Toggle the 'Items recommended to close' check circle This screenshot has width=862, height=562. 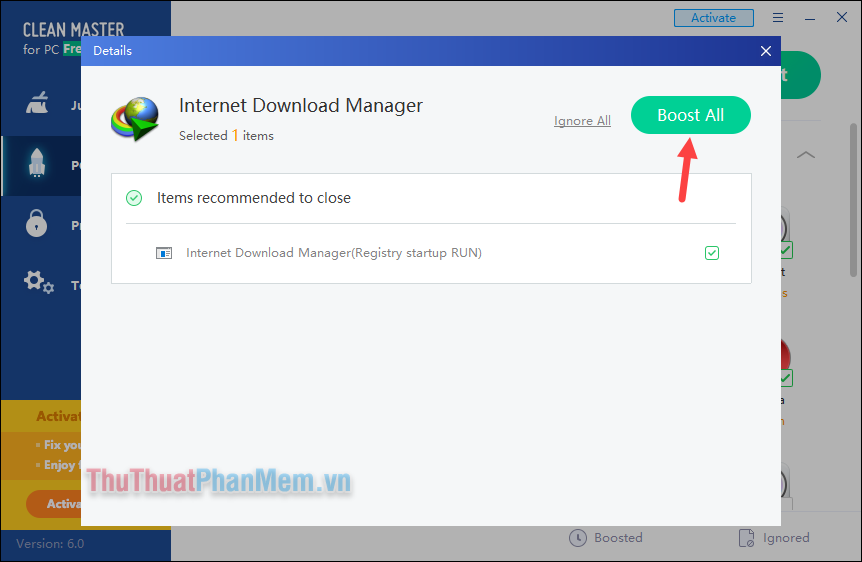tap(134, 198)
